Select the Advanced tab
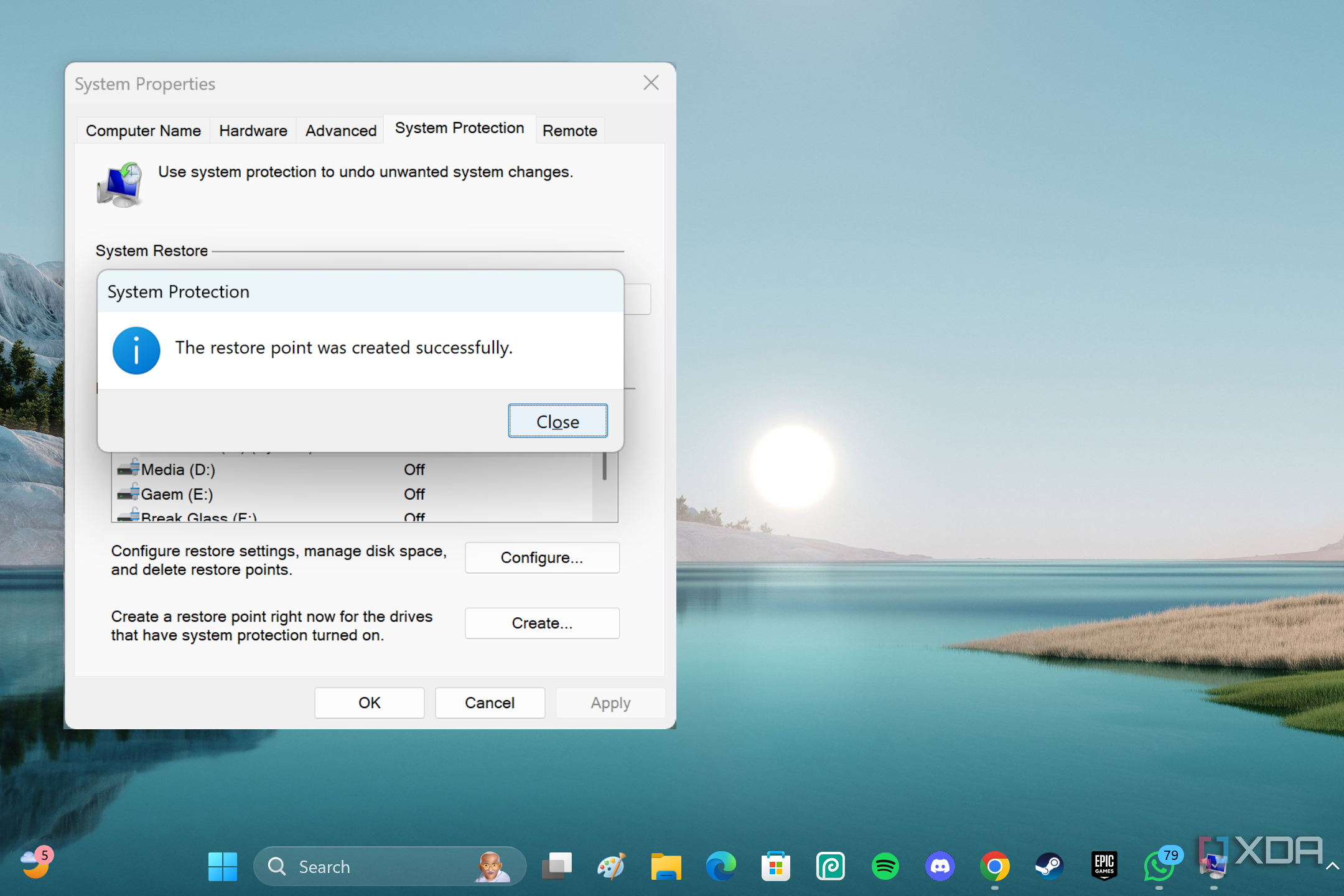Viewport: 1344px width, 896px height. coord(341,131)
